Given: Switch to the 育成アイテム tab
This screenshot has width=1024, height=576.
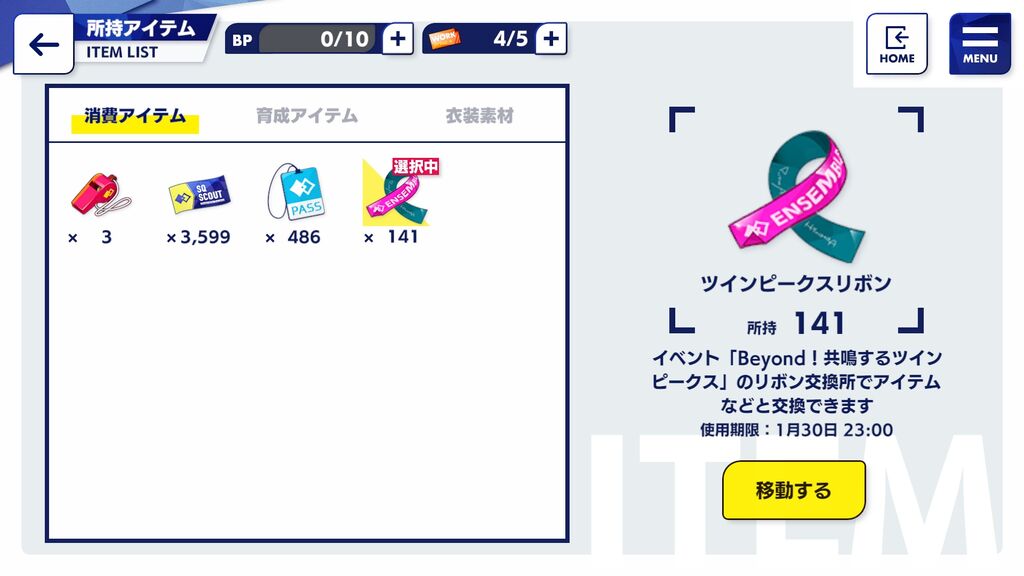Looking at the screenshot, I should tap(307, 116).
